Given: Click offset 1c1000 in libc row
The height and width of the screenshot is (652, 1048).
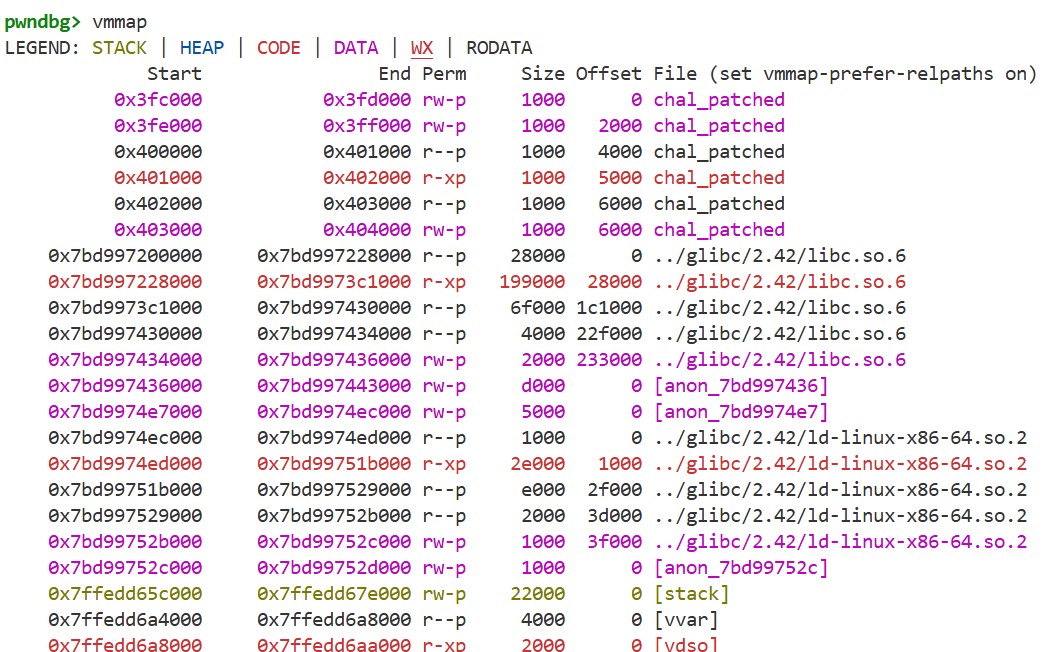Looking at the screenshot, I should pos(608,308).
